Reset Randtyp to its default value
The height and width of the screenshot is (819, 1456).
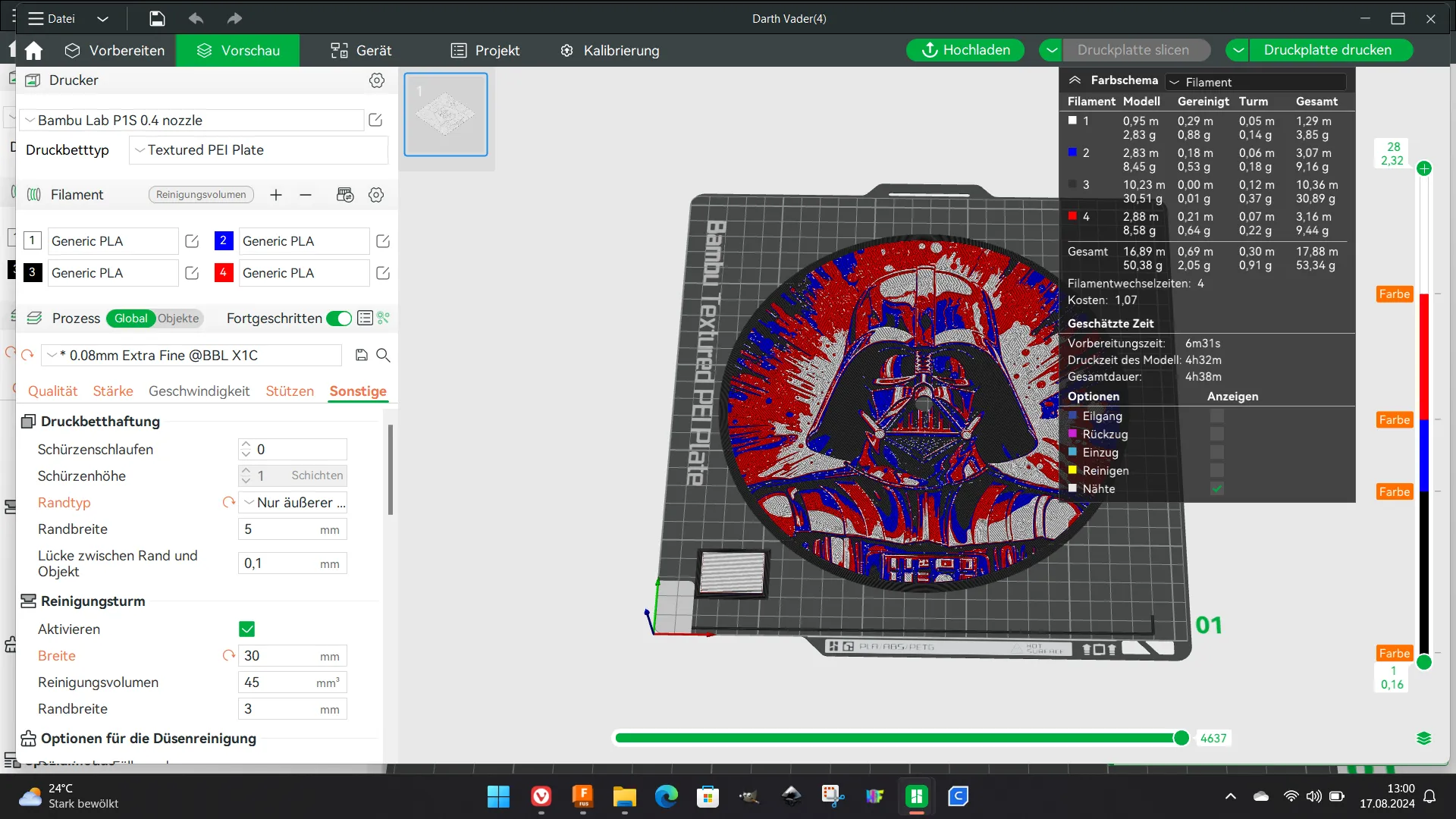[x=228, y=502]
